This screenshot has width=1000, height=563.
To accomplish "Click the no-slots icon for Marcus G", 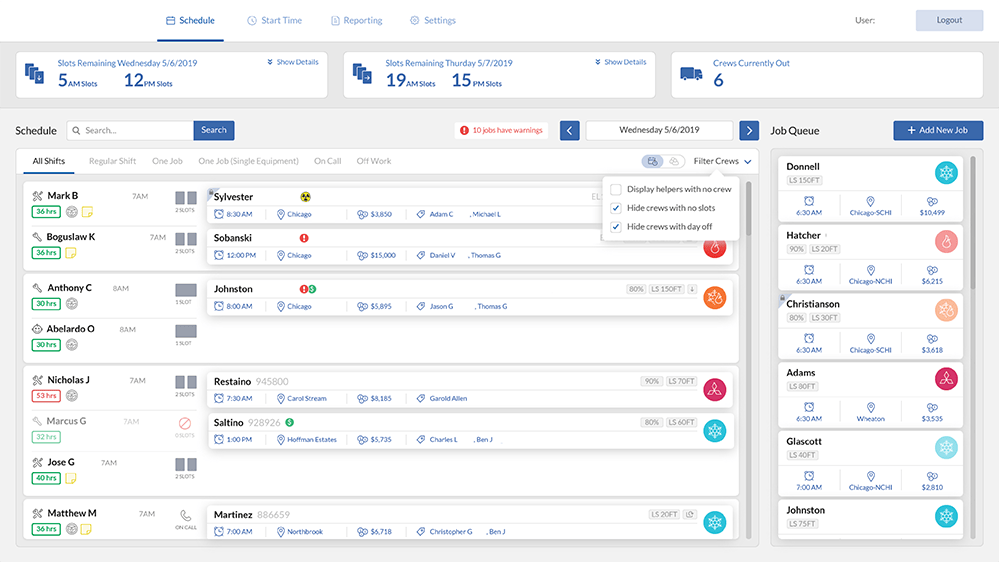I will click(185, 423).
